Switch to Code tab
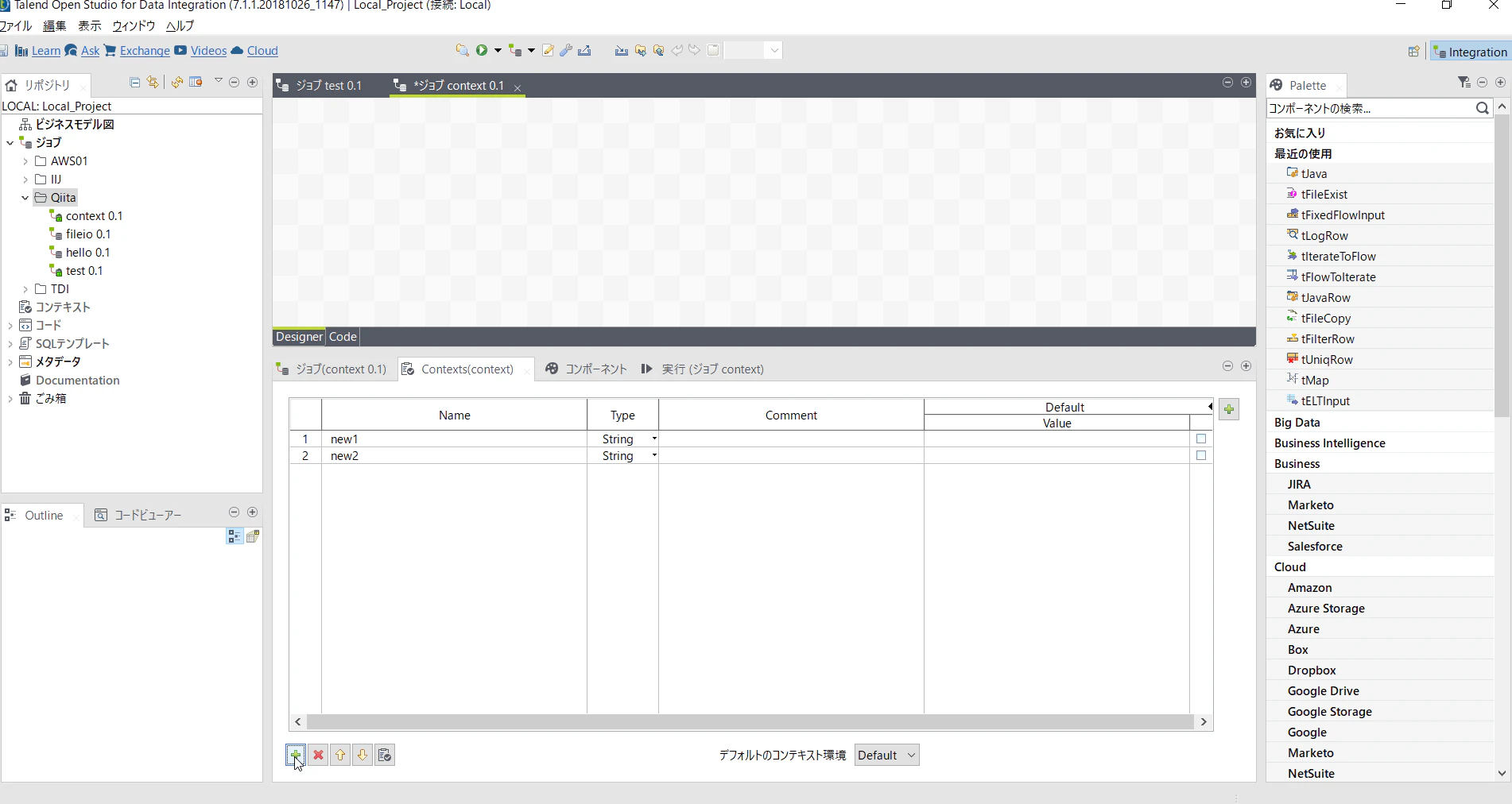Screen dimensions: 1512x804 [343, 337]
